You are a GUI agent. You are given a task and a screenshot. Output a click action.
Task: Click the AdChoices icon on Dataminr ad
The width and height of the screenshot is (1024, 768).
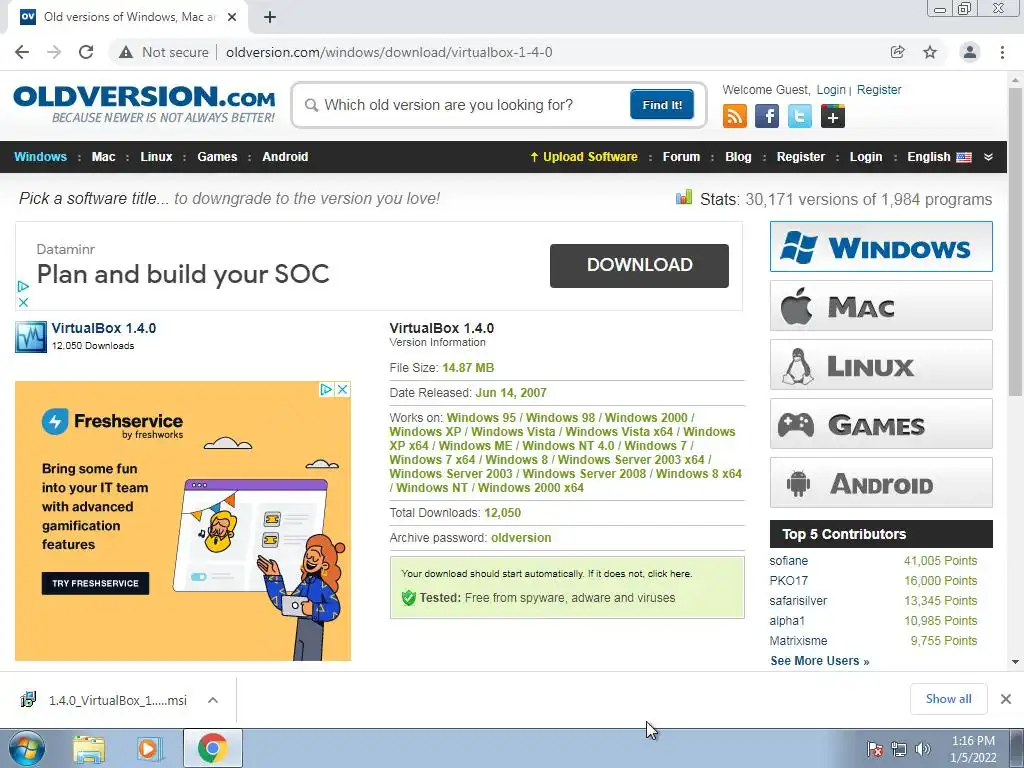[x=23, y=286]
